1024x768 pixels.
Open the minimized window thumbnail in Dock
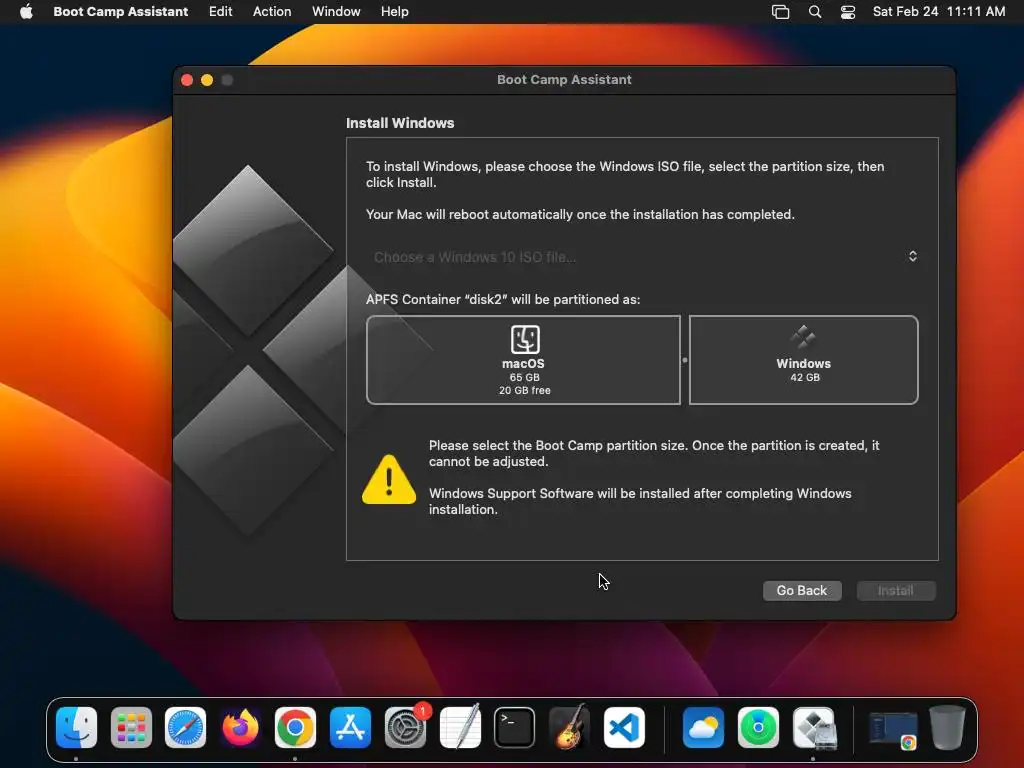pyautogui.click(x=893, y=729)
